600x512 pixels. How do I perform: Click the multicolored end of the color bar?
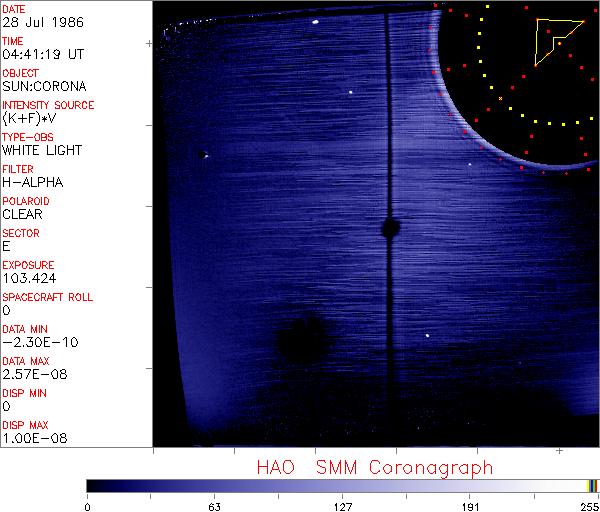pos(593,485)
